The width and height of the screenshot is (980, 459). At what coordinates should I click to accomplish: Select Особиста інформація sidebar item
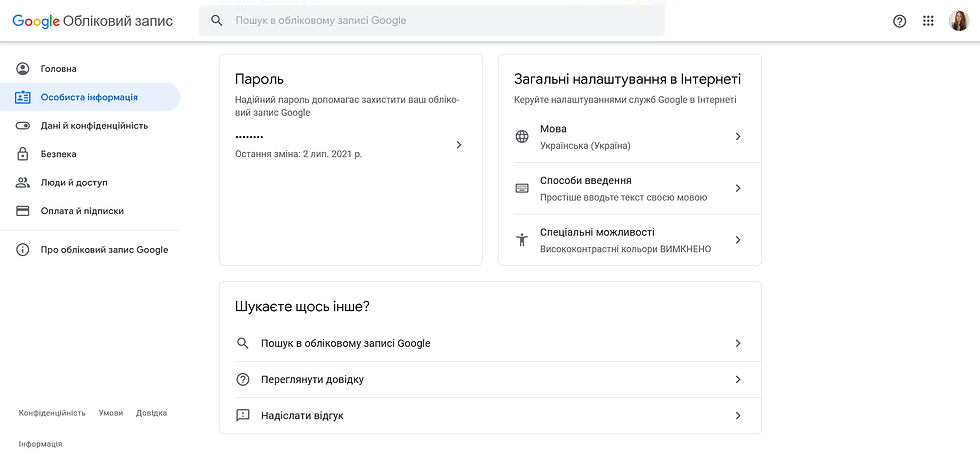click(x=90, y=97)
